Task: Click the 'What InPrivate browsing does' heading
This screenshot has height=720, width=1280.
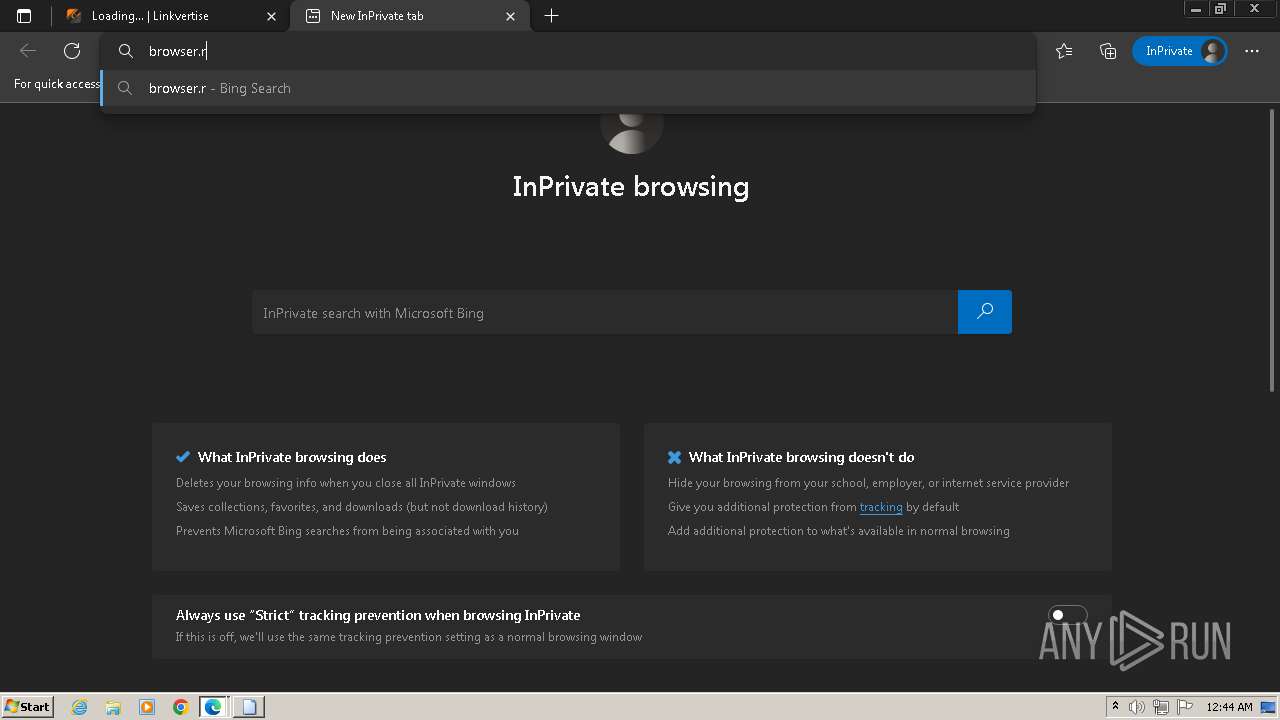Action: (292, 457)
